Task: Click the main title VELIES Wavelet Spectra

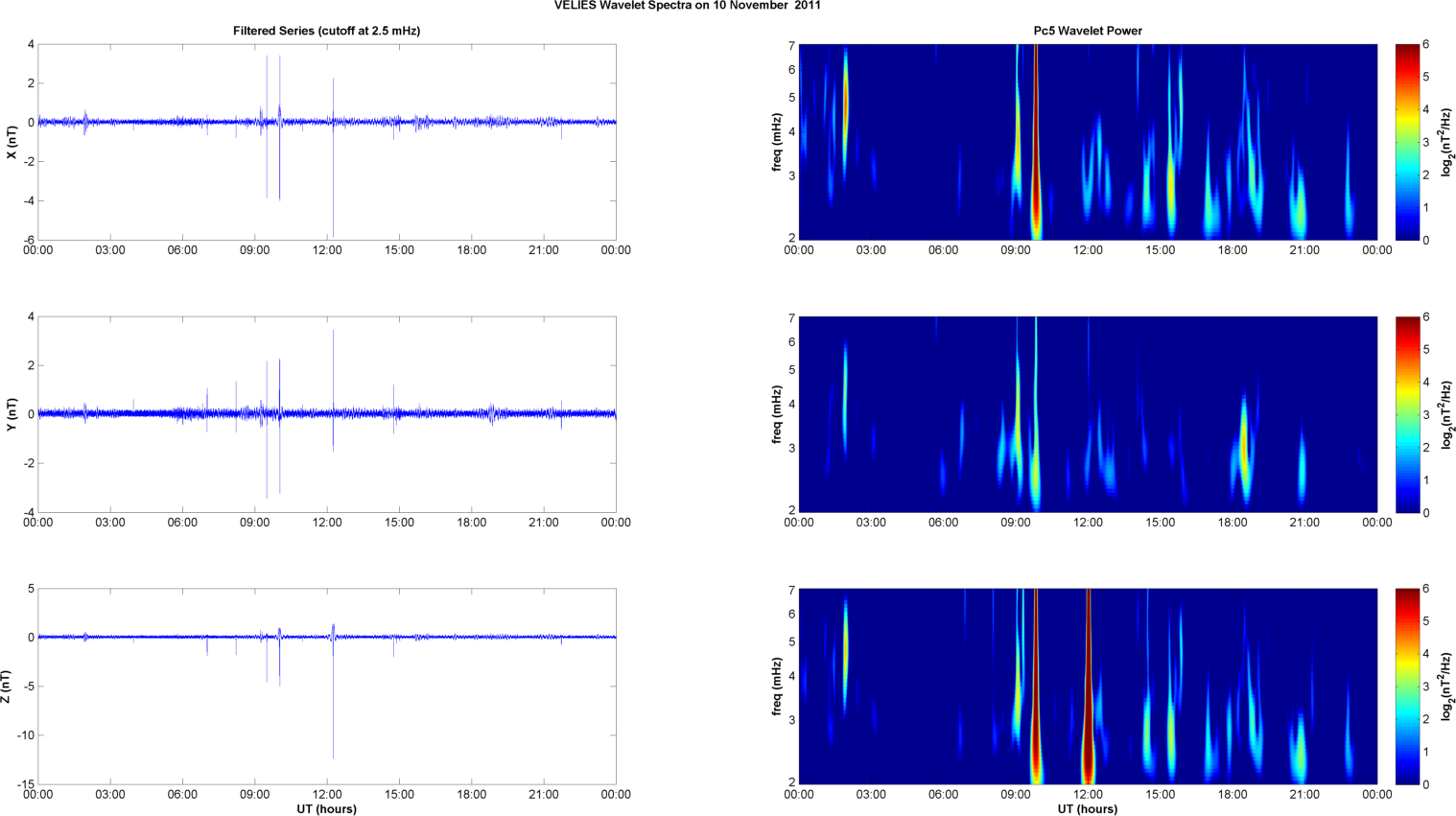Action: click(x=687, y=6)
